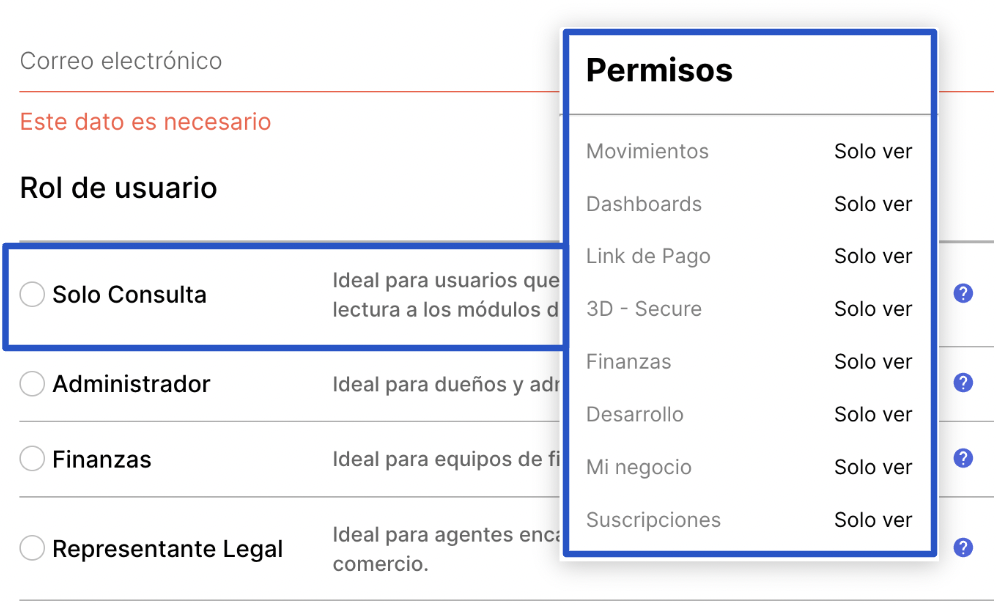Click Finanzas in the Permisos panel
This screenshot has height=606, width=996.
coord(748,362)
